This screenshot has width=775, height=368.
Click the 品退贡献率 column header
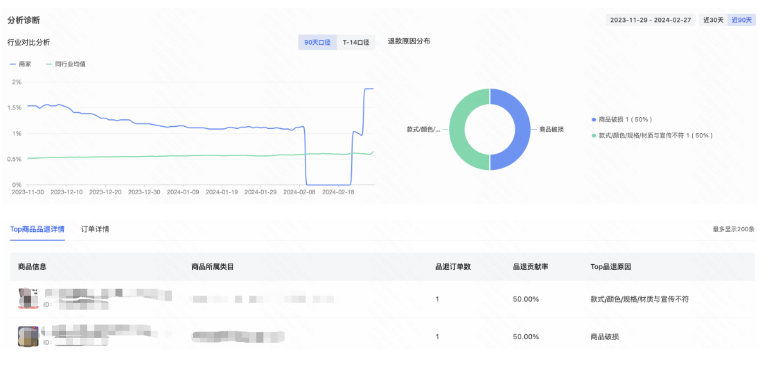click(x=530, y=267)
